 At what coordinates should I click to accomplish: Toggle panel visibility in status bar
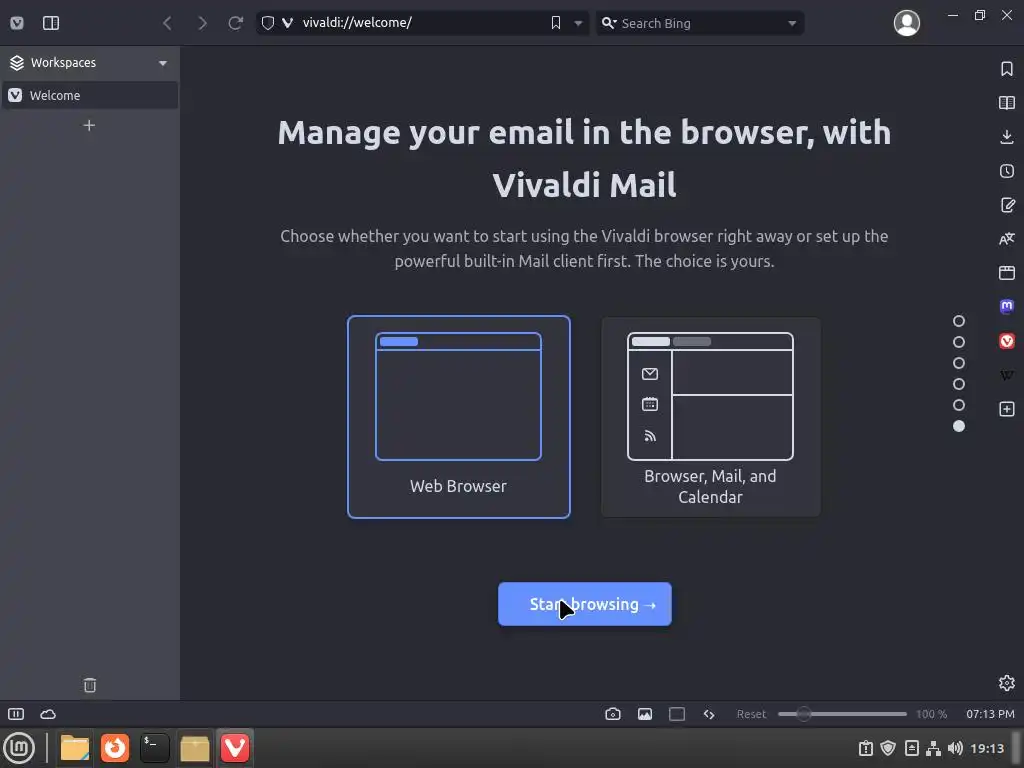[x=16, y=714]
